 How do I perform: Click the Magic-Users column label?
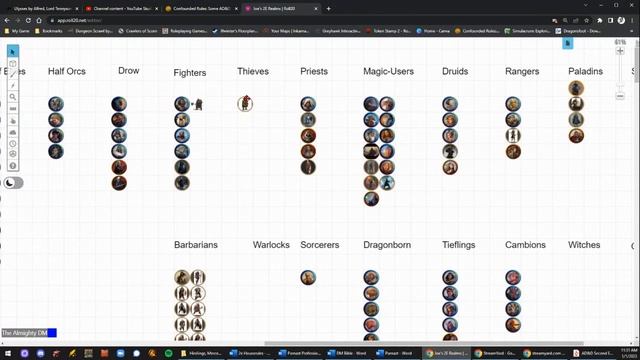pyautogui.click(x=388, y=71)
